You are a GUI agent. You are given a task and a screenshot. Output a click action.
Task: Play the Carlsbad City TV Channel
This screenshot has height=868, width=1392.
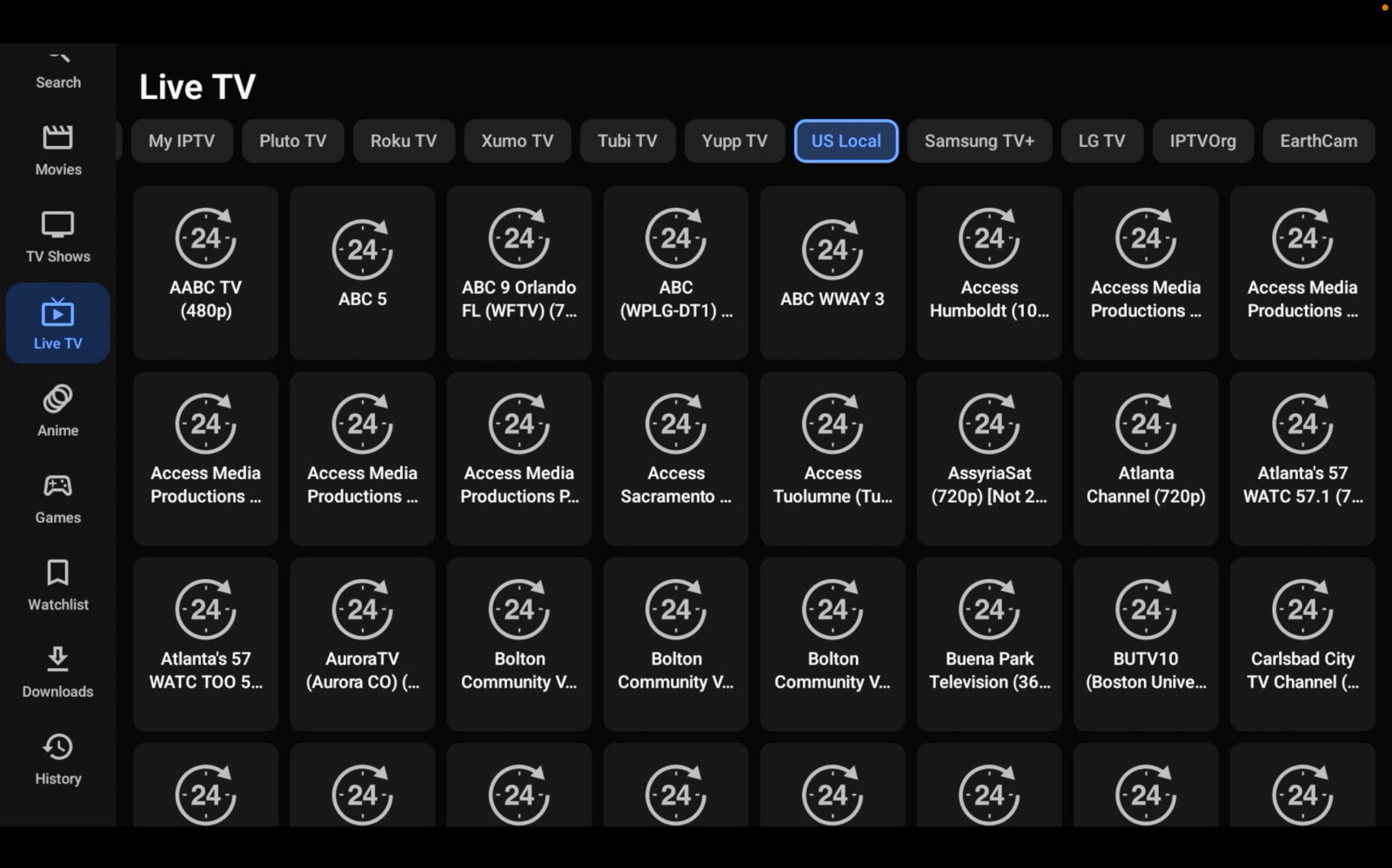click(x=1302, y=644)
